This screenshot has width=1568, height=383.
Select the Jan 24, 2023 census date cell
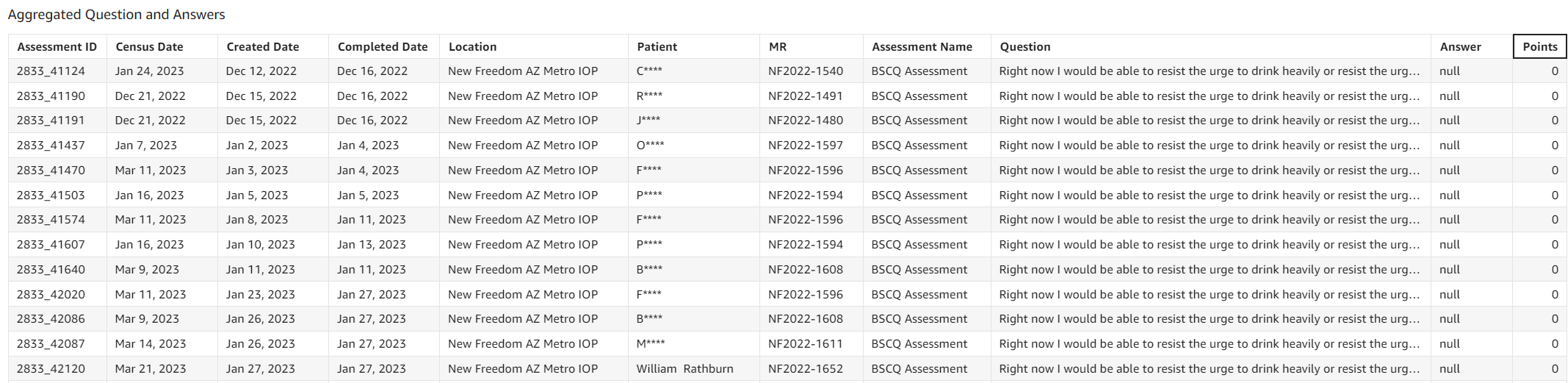point(149,71)
